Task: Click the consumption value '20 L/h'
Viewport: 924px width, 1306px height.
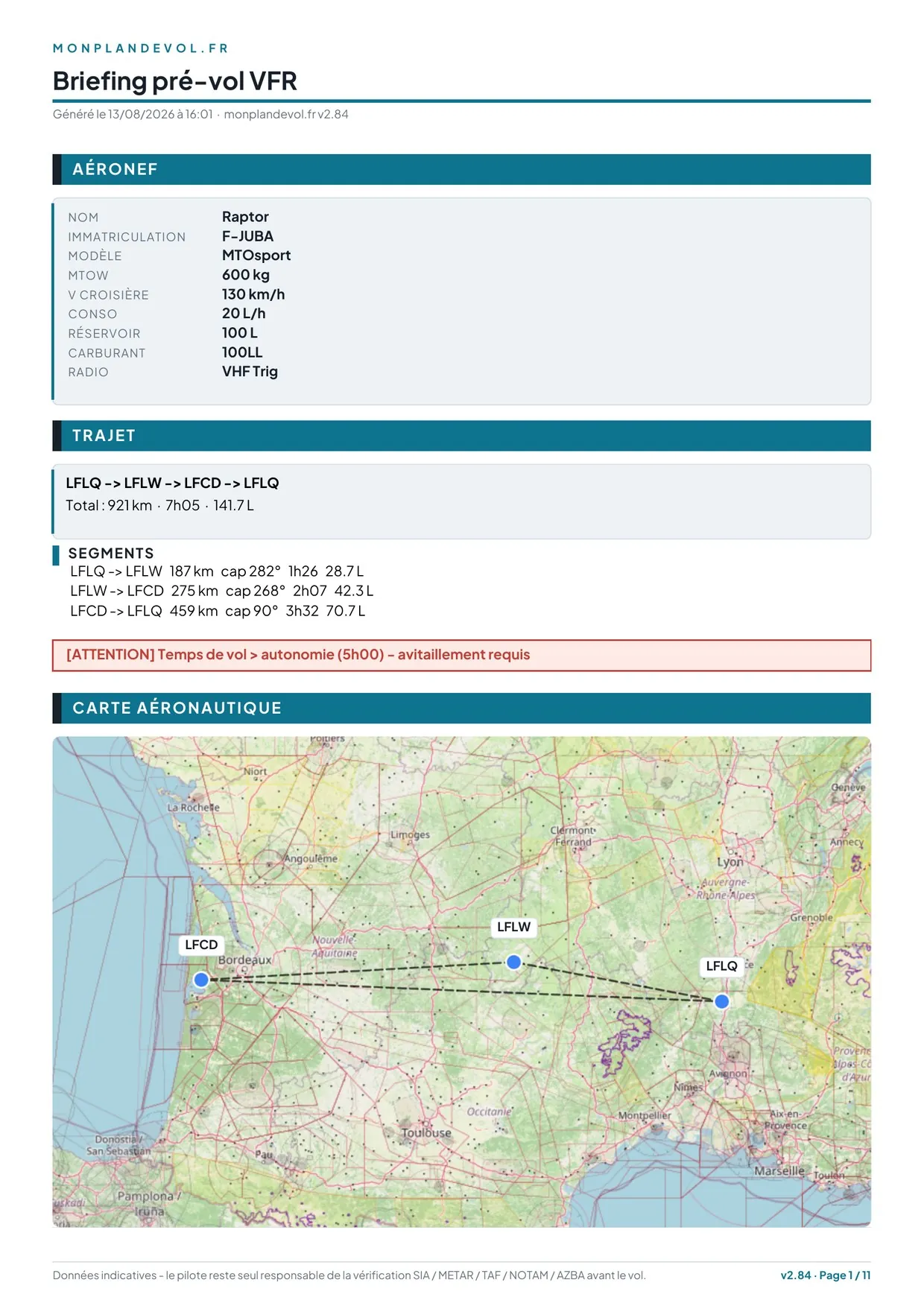Action: 244,314
